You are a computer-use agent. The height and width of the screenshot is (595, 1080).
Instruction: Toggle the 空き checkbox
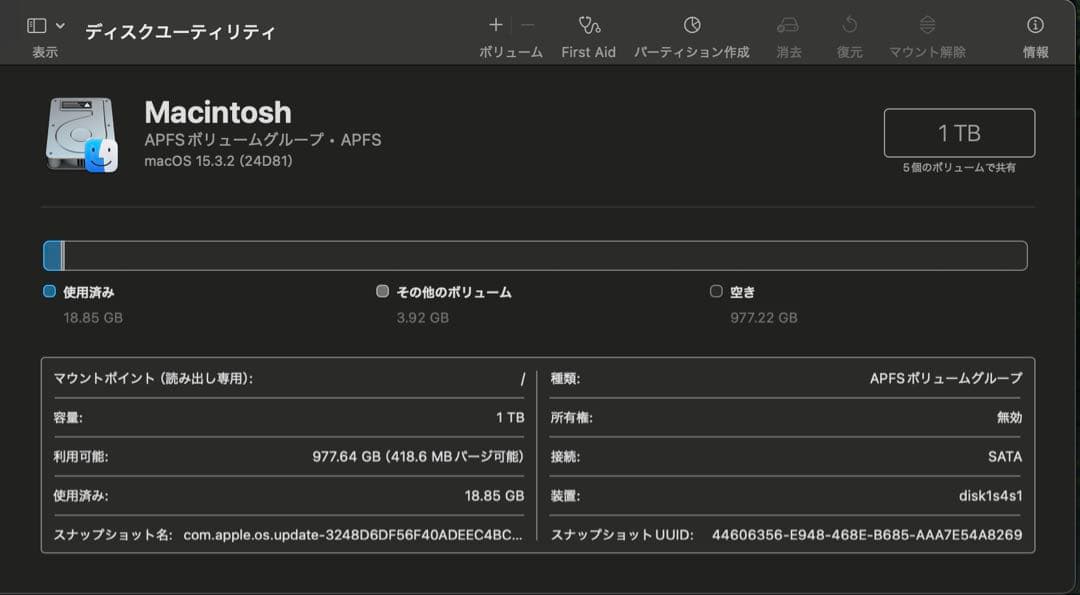(x=716, y=291)
